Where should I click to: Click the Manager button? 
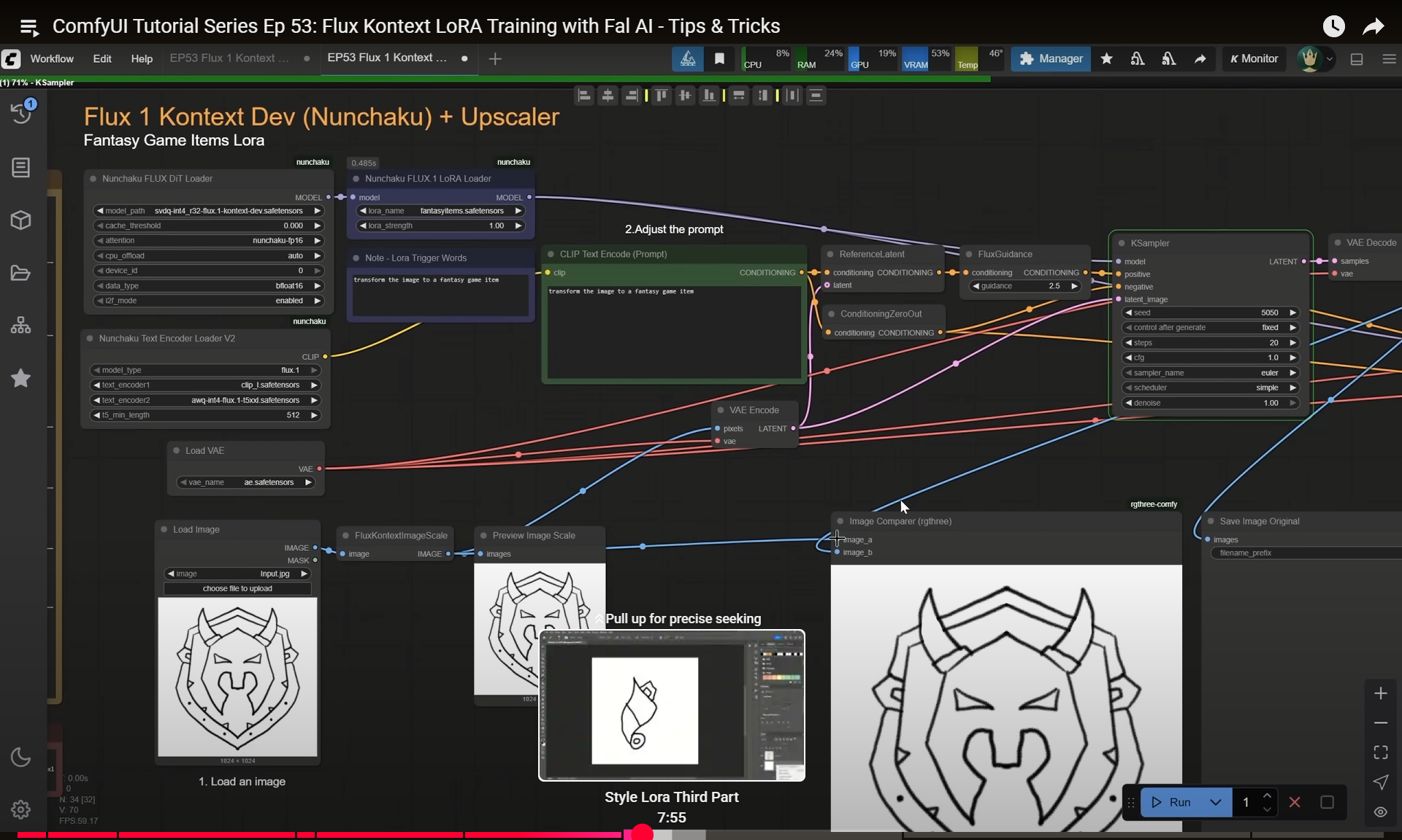(x=1051, y=58)
